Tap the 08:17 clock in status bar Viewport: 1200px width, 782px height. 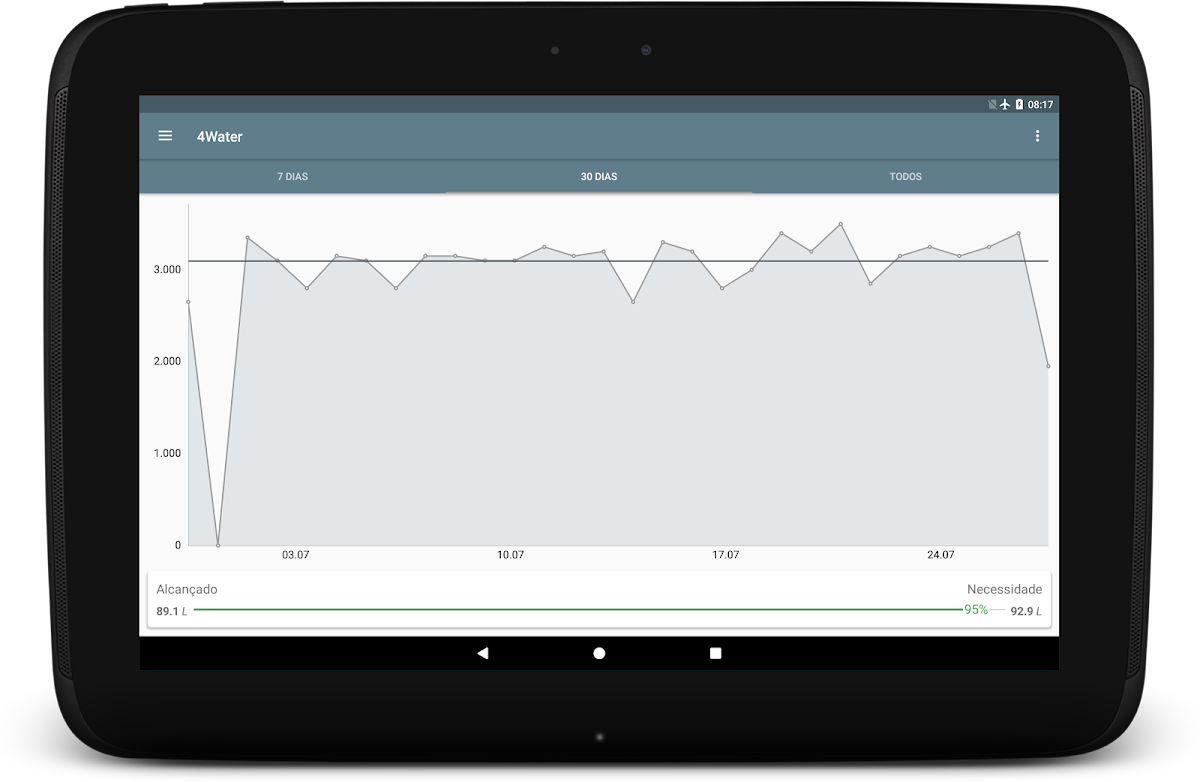coord(1040,104)
